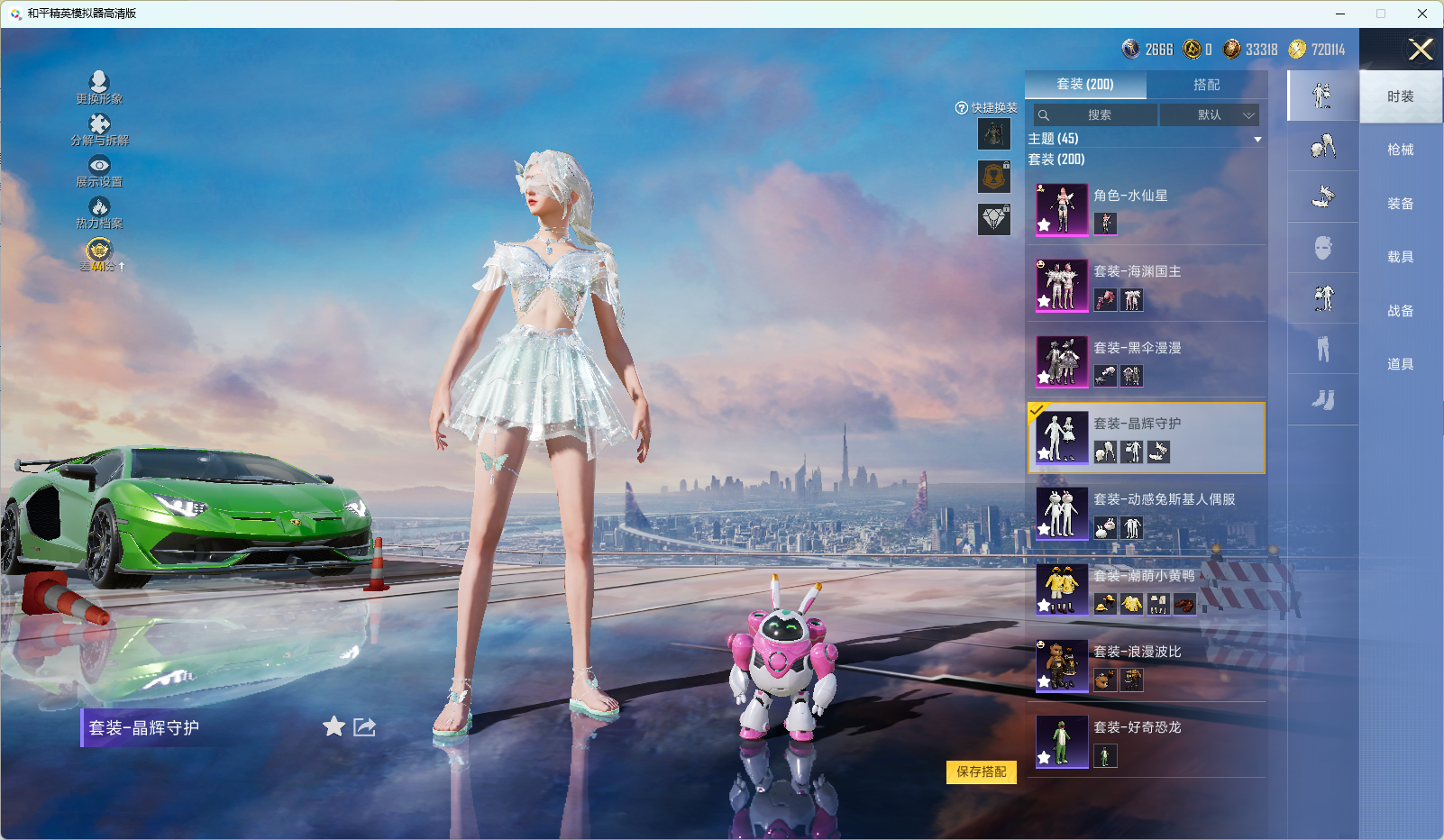Open 热力档案 flame icon

point(99,206)
